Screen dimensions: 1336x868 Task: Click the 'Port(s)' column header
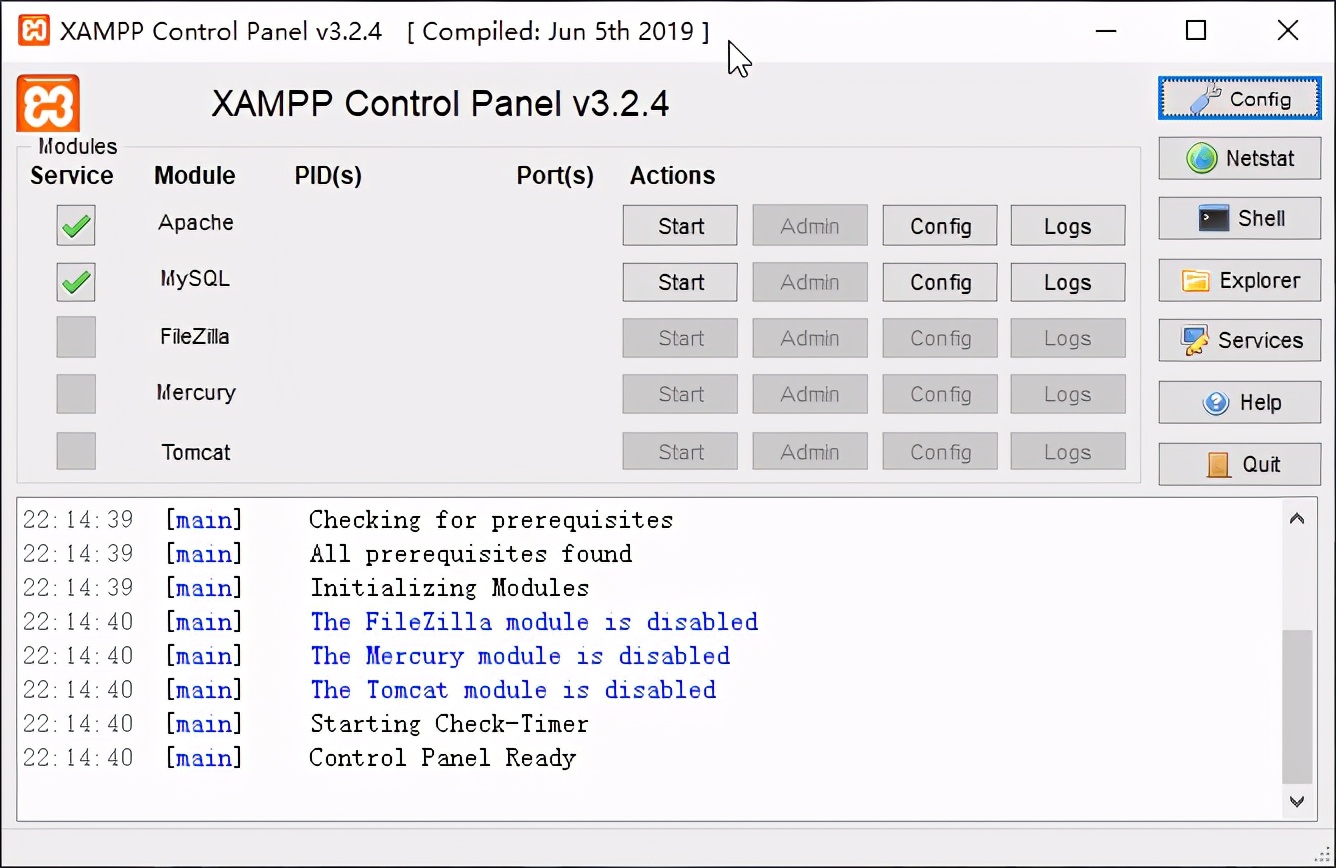click(x=555, y=176)
